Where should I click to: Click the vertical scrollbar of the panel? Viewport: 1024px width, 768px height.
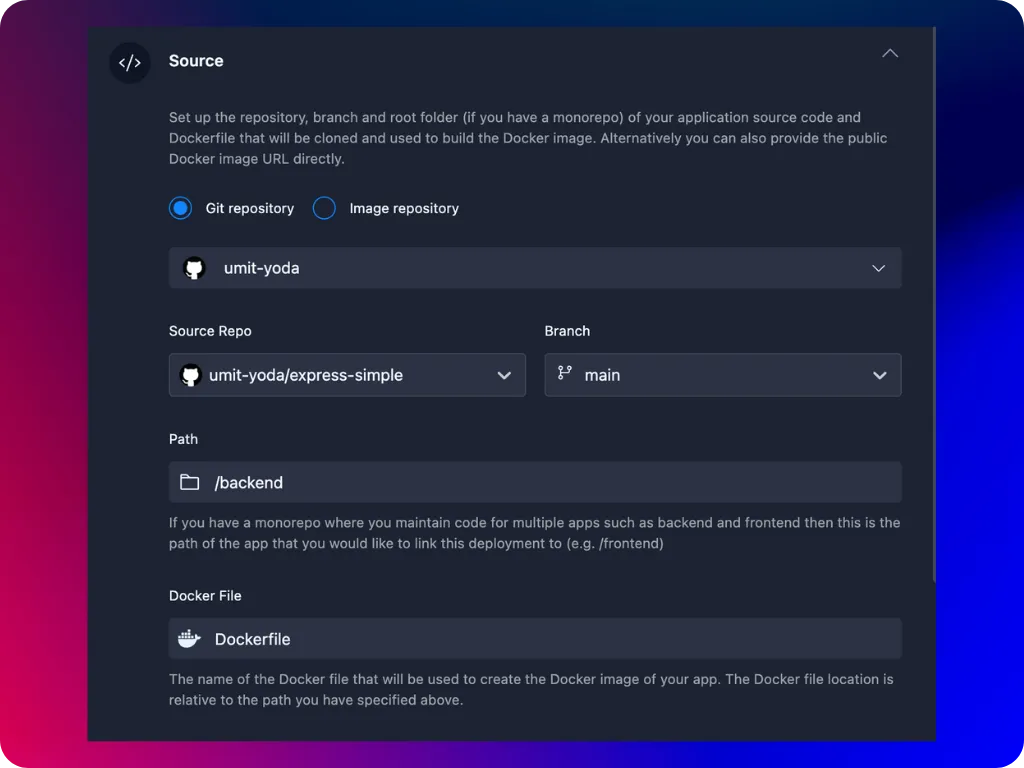[934, 304]
